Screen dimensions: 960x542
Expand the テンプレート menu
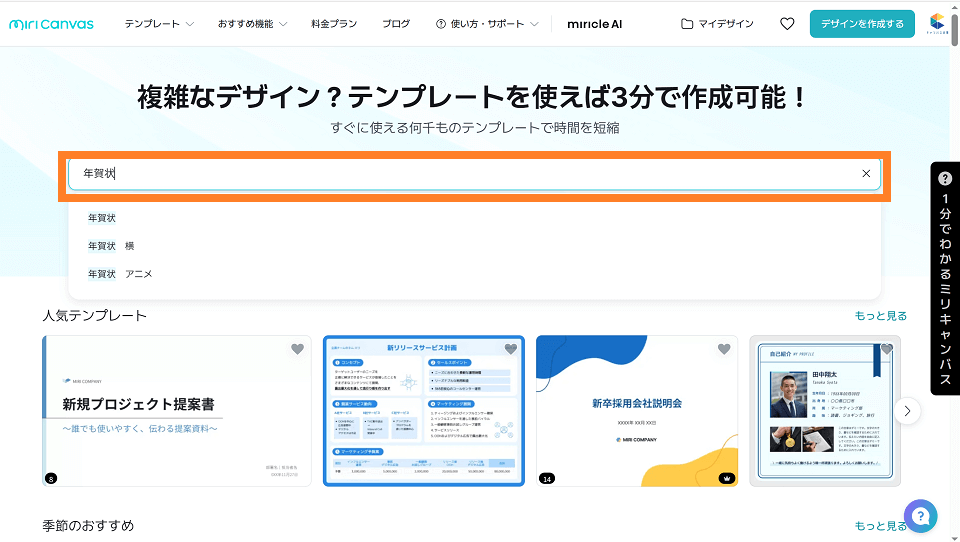click(159, 24)
